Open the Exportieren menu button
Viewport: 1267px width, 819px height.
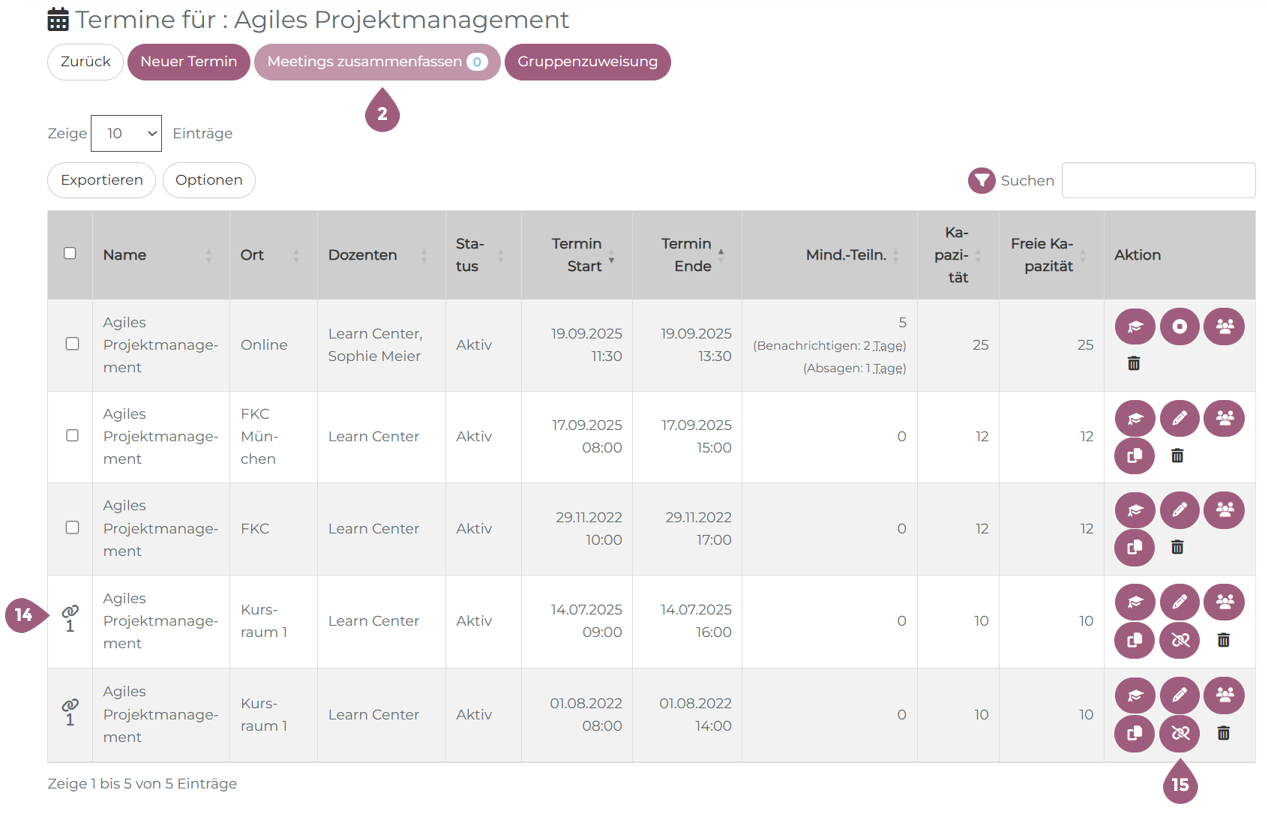(101, 180)
